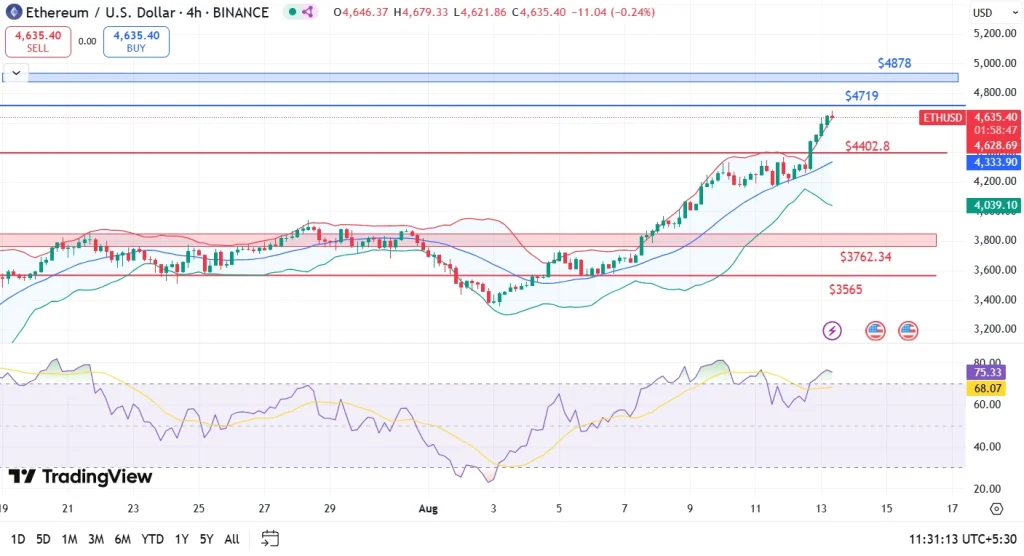Open the time axis settings icon

996,509
